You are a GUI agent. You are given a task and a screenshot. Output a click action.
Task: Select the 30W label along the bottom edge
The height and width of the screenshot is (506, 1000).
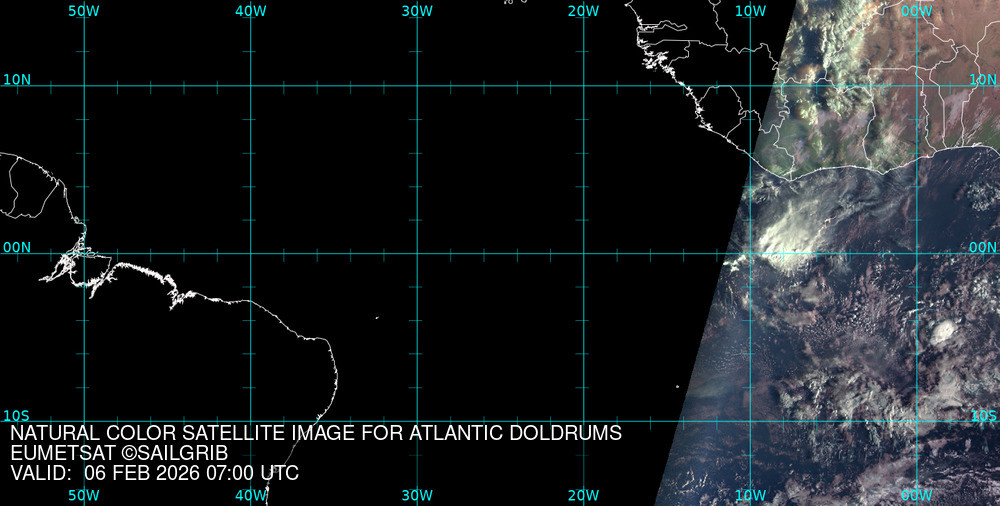tap(417, 495)
